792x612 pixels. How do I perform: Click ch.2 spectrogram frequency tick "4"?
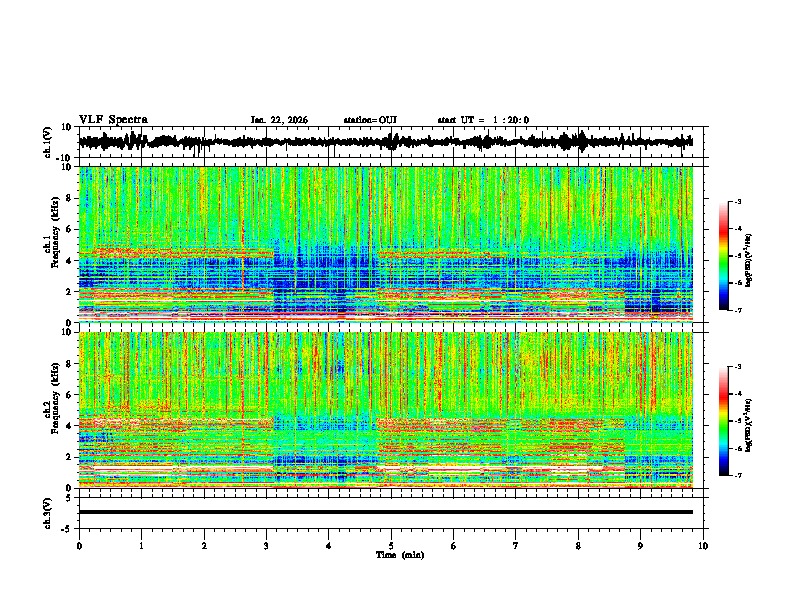[x=69, y=426]
